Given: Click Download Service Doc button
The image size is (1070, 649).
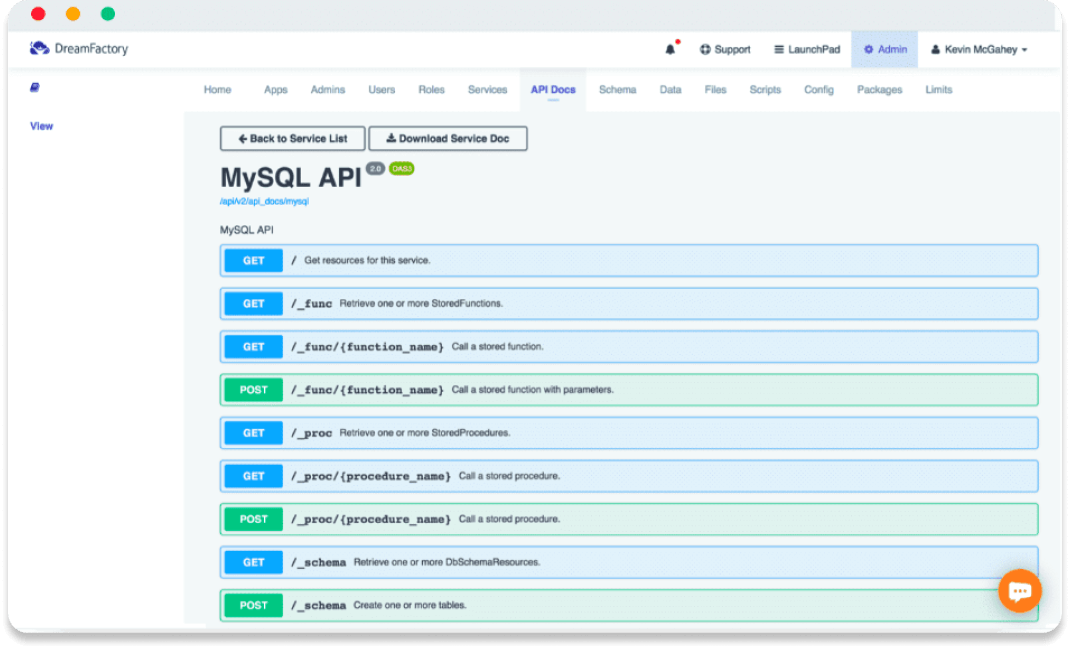Looking at the screenshot, I should 448,139.
